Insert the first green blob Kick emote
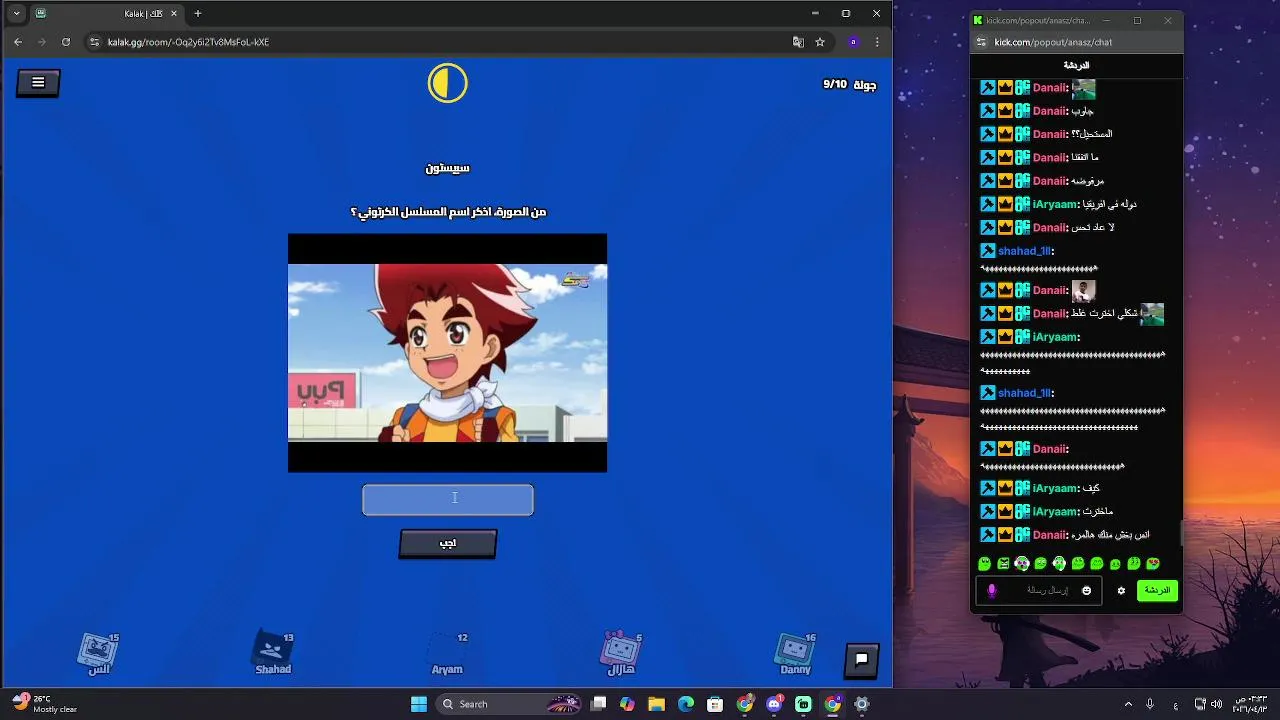The height and width of the screenshot is (720, 1280). coord(984,564)
